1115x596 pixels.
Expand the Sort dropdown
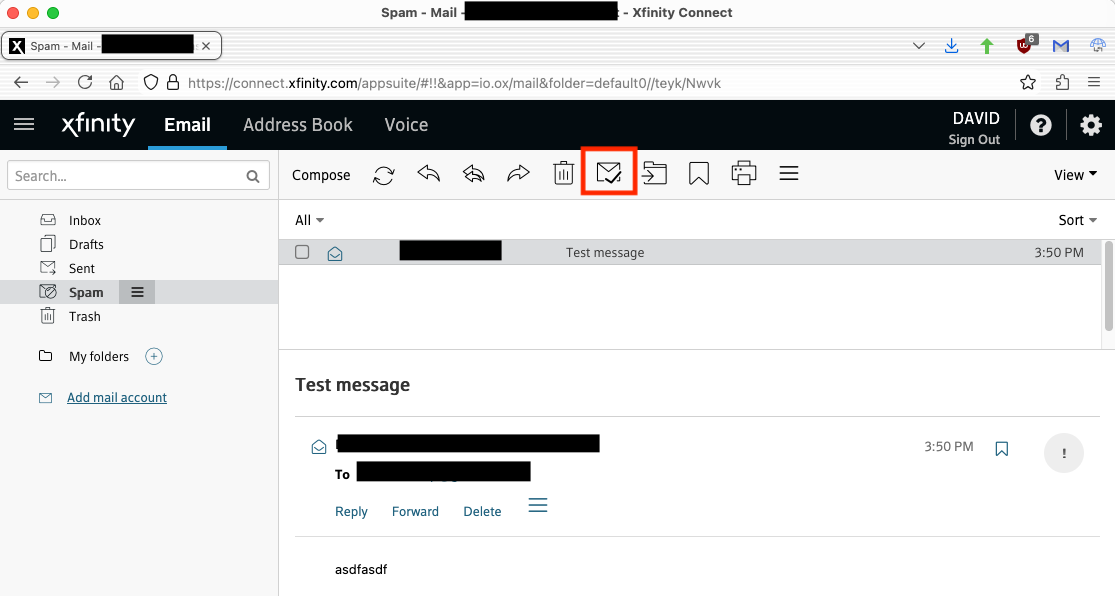pos(1077,220)
